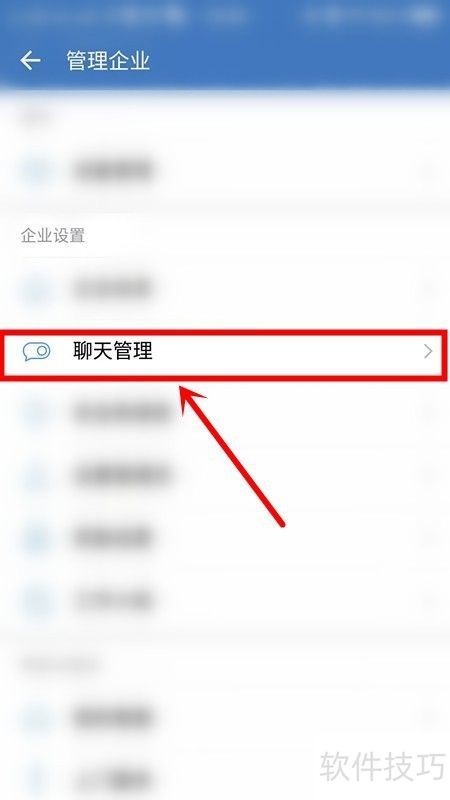Tap the icon of the fourth row below 聊天管理
This screenshot has height=800, width=450.
pos(37,601)
